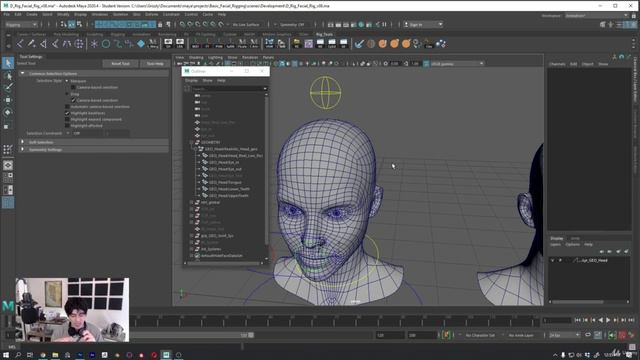
Task: Open Shading menu in viewport panel
Action: click(196, 58)
